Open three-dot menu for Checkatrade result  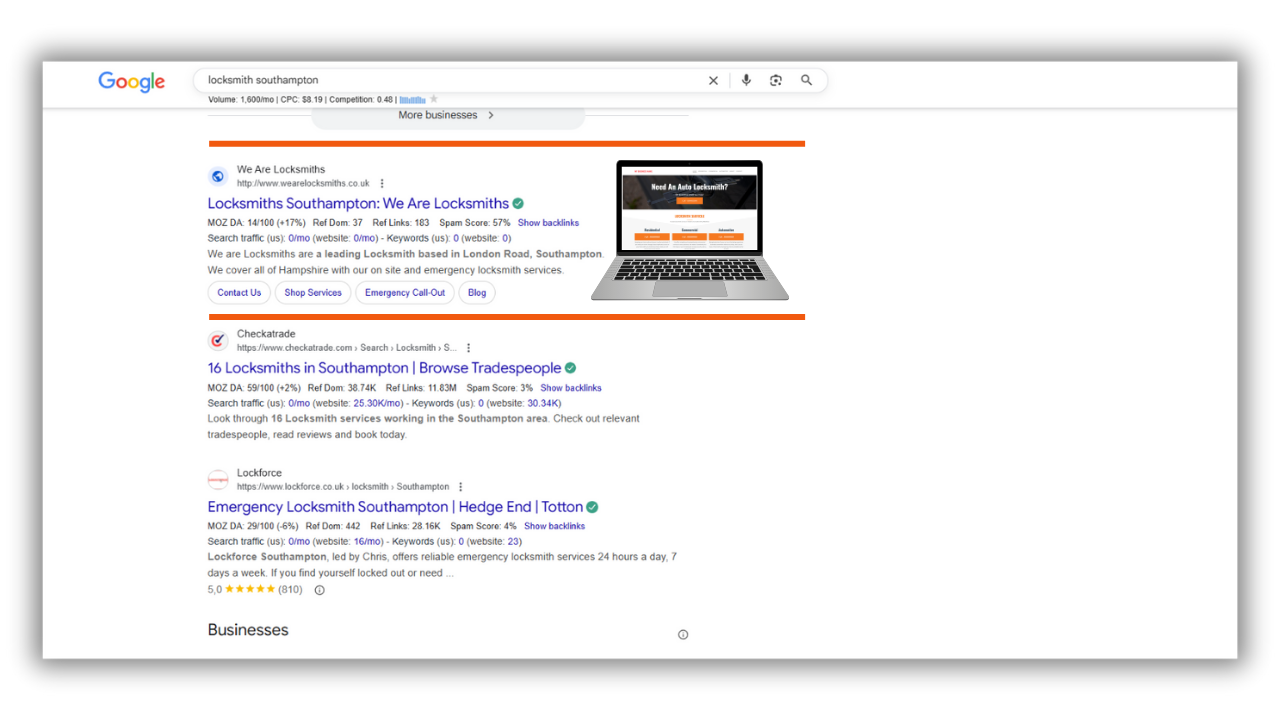coord(468,348)
